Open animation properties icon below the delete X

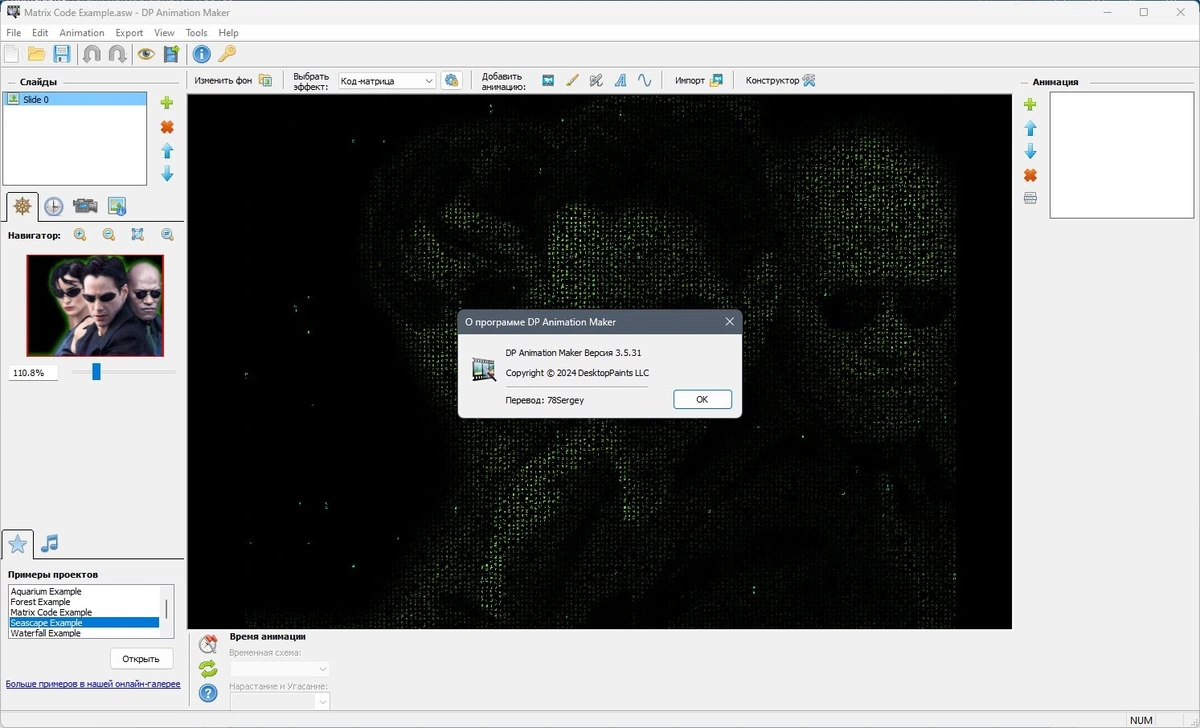click(x=1030, y=198)
